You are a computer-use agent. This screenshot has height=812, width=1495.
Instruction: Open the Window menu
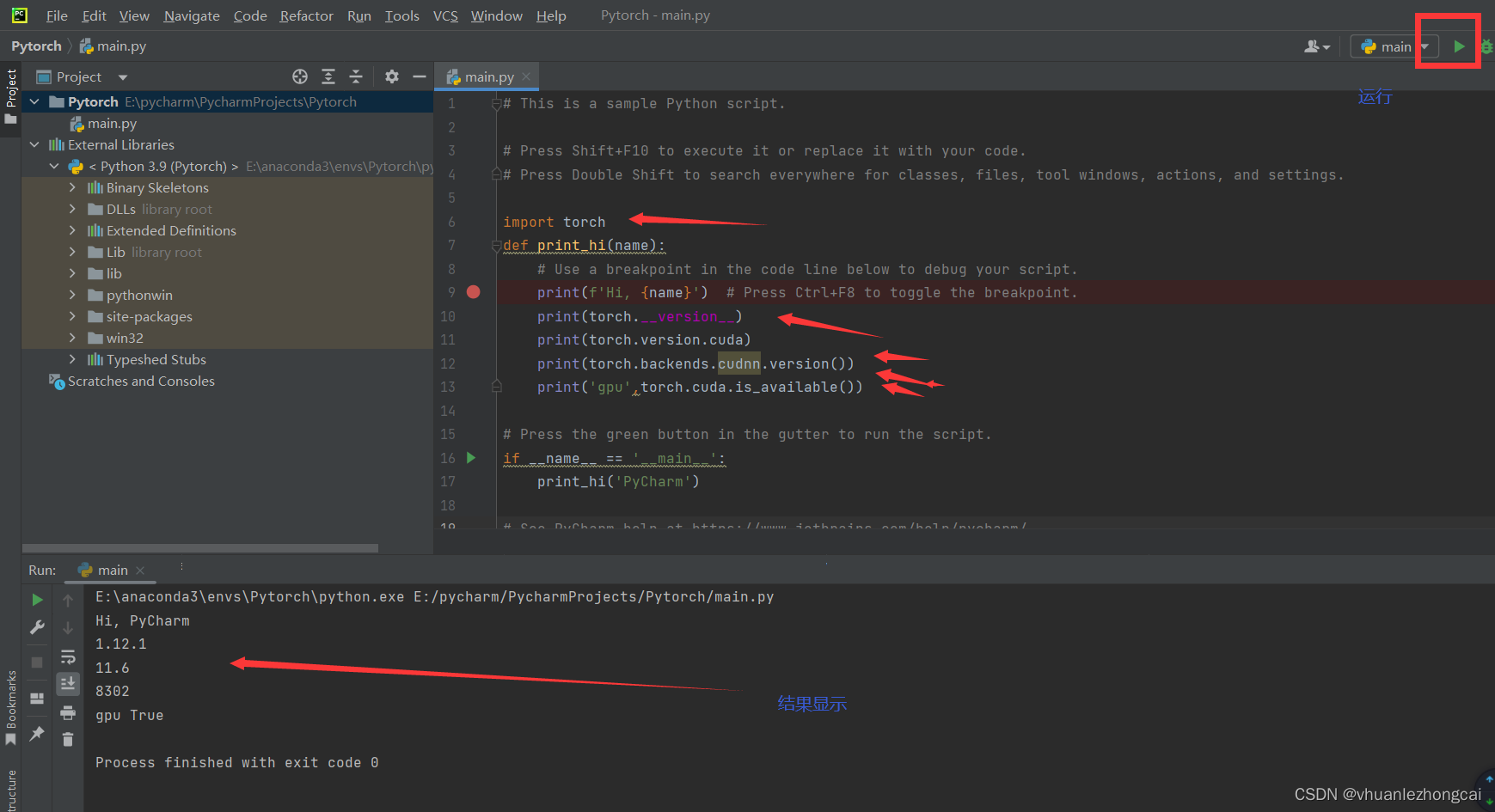point(496,15)
